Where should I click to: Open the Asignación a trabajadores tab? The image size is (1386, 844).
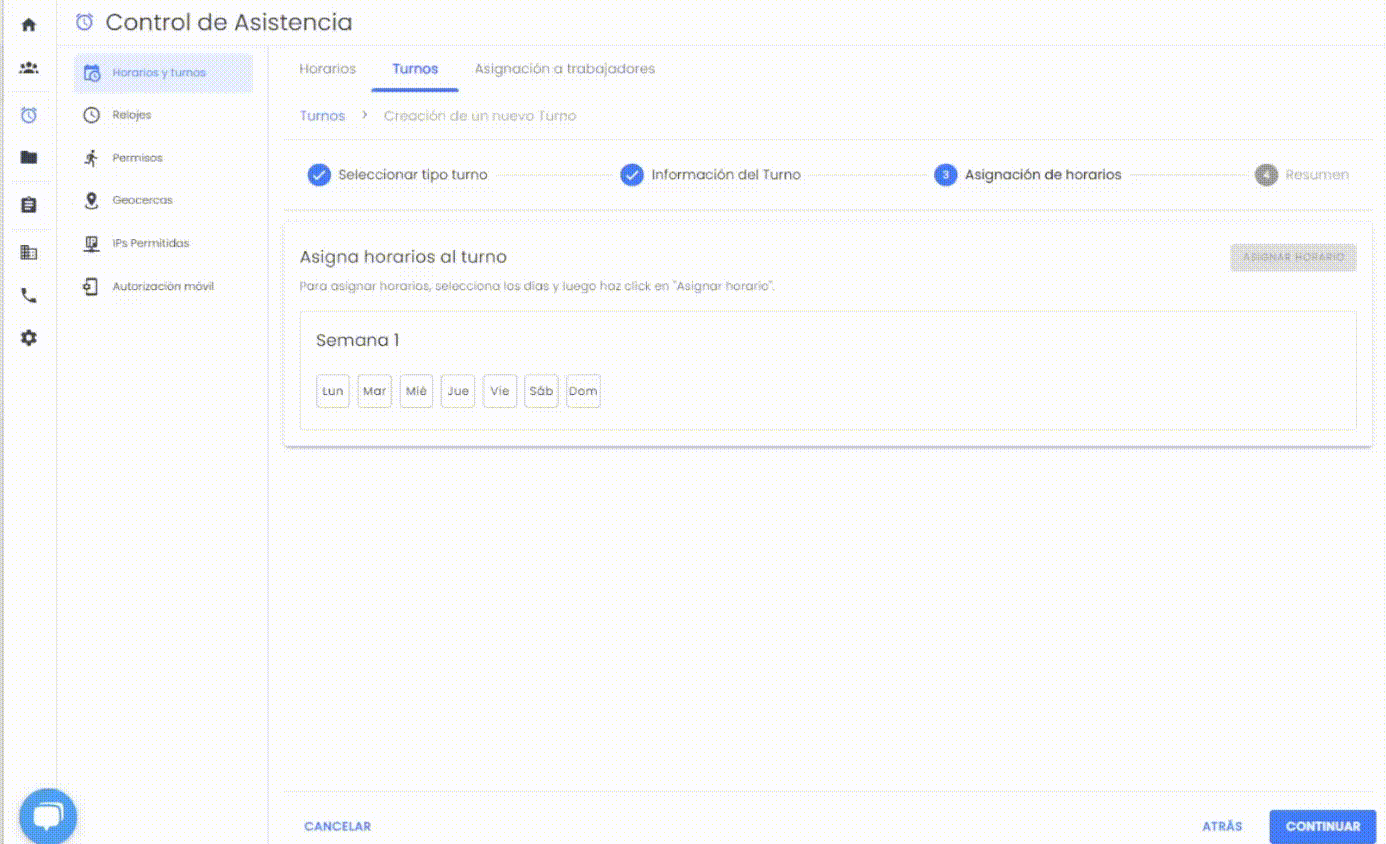564,69
